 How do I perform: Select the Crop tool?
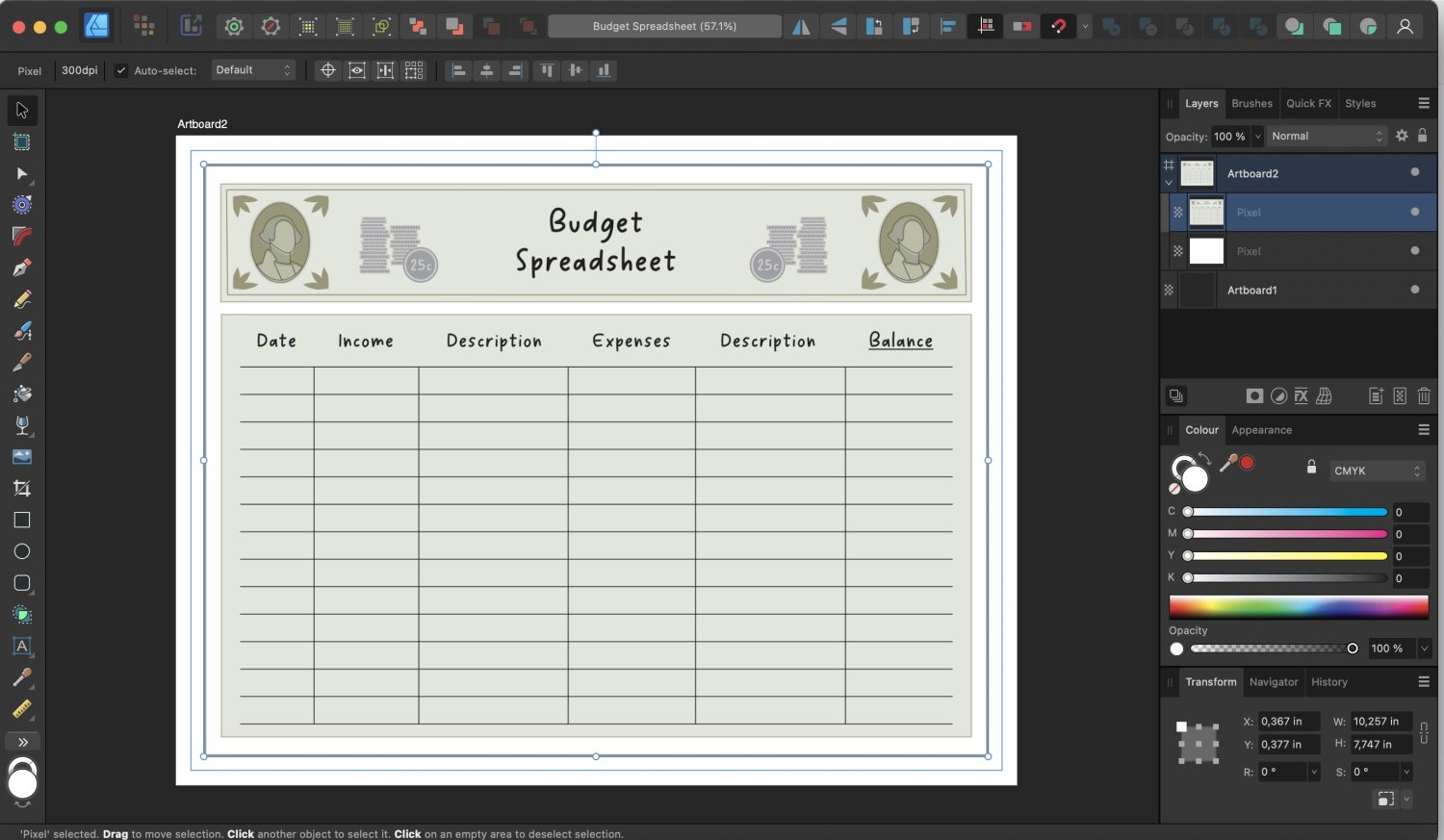(21, 489)
